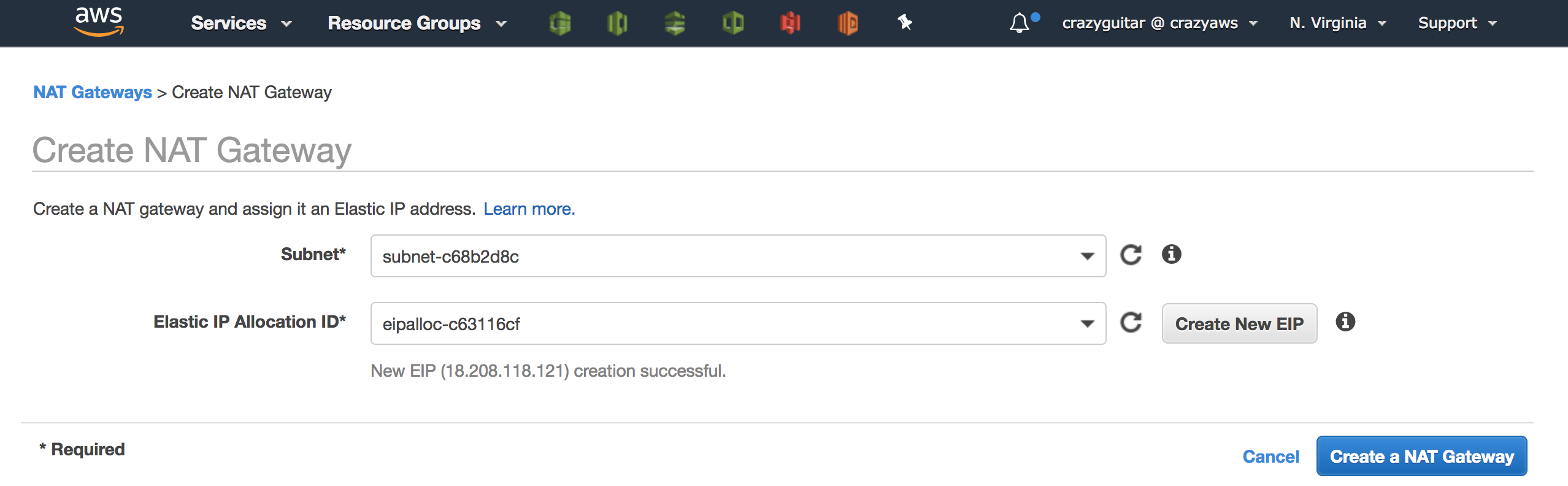Open the notifications bell
The image size is (1568, 486).
(x=1020, y=23)
